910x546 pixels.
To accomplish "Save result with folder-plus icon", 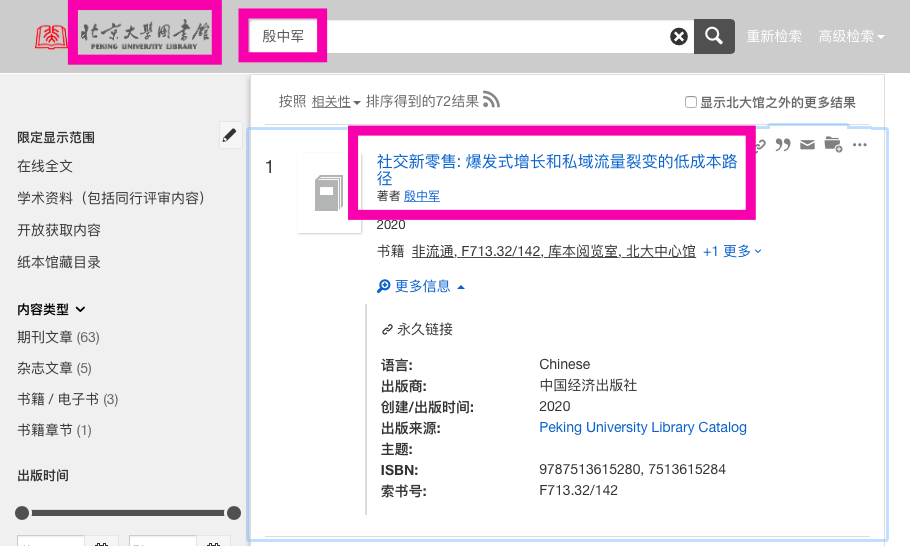I will pos(833,145).
